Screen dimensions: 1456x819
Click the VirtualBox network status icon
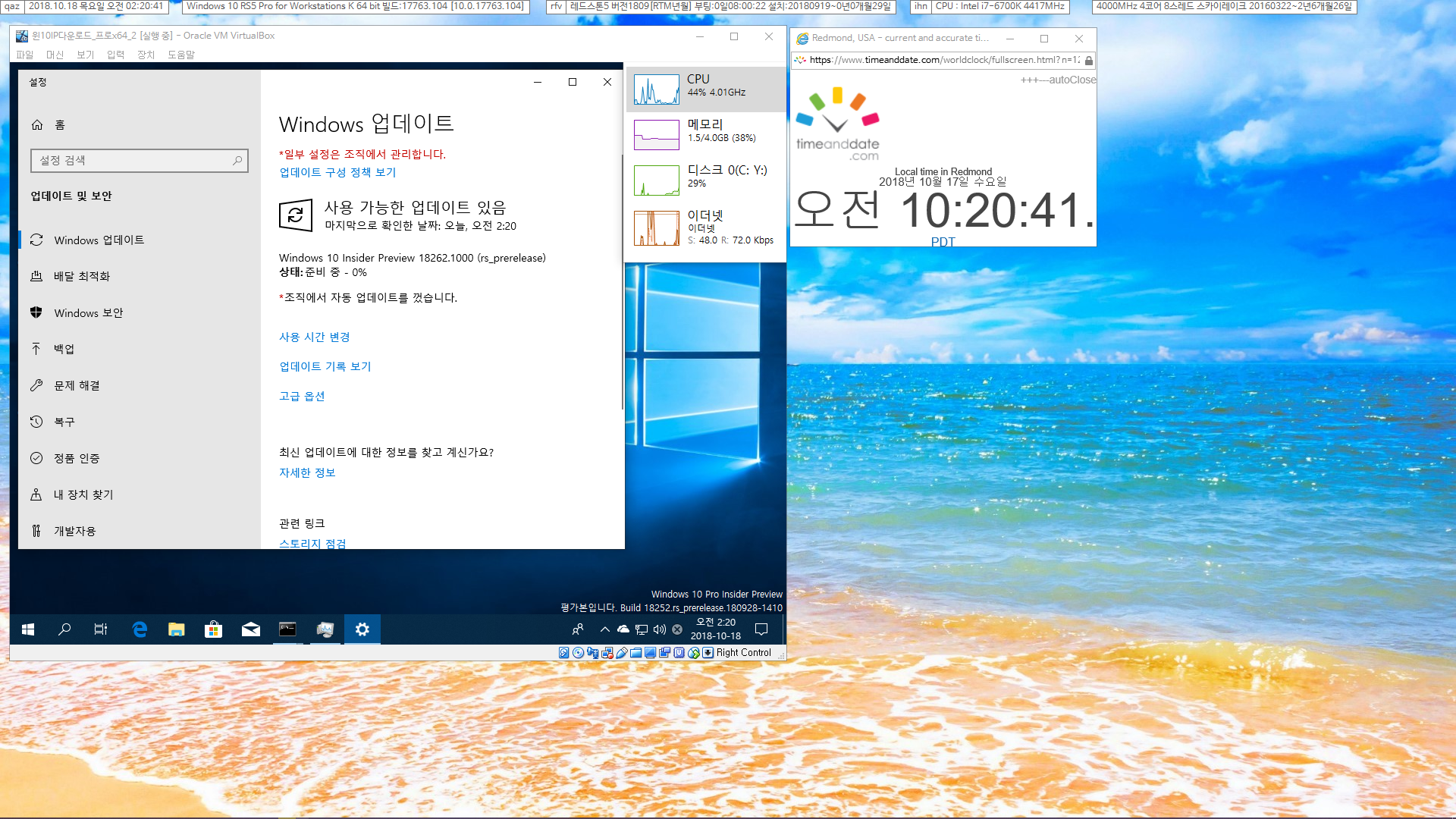click(x=607, y=653)
